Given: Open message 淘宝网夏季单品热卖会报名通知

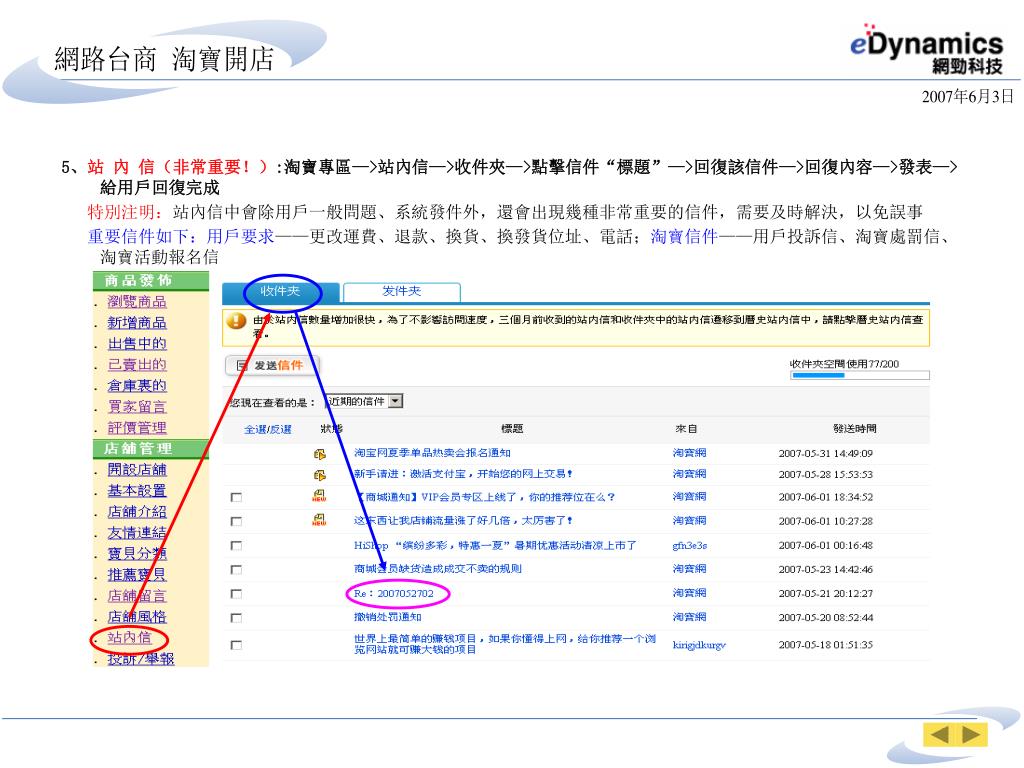Looking at the screenshot, I should [x=432, y=453].
